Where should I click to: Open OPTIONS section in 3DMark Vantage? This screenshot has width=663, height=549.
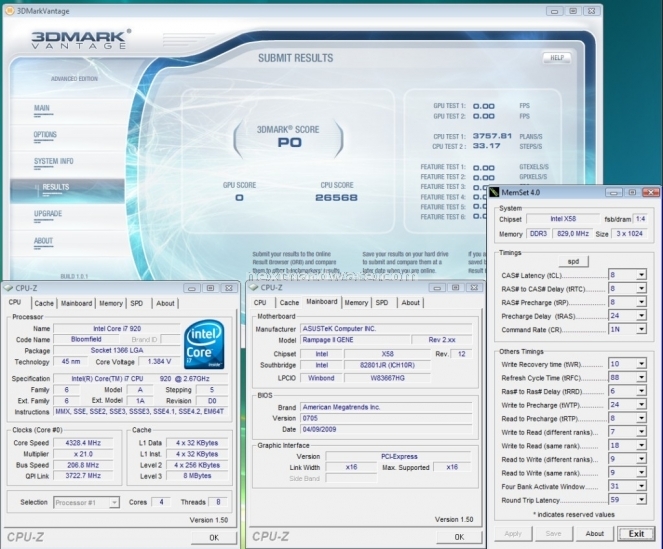point(45,135)
